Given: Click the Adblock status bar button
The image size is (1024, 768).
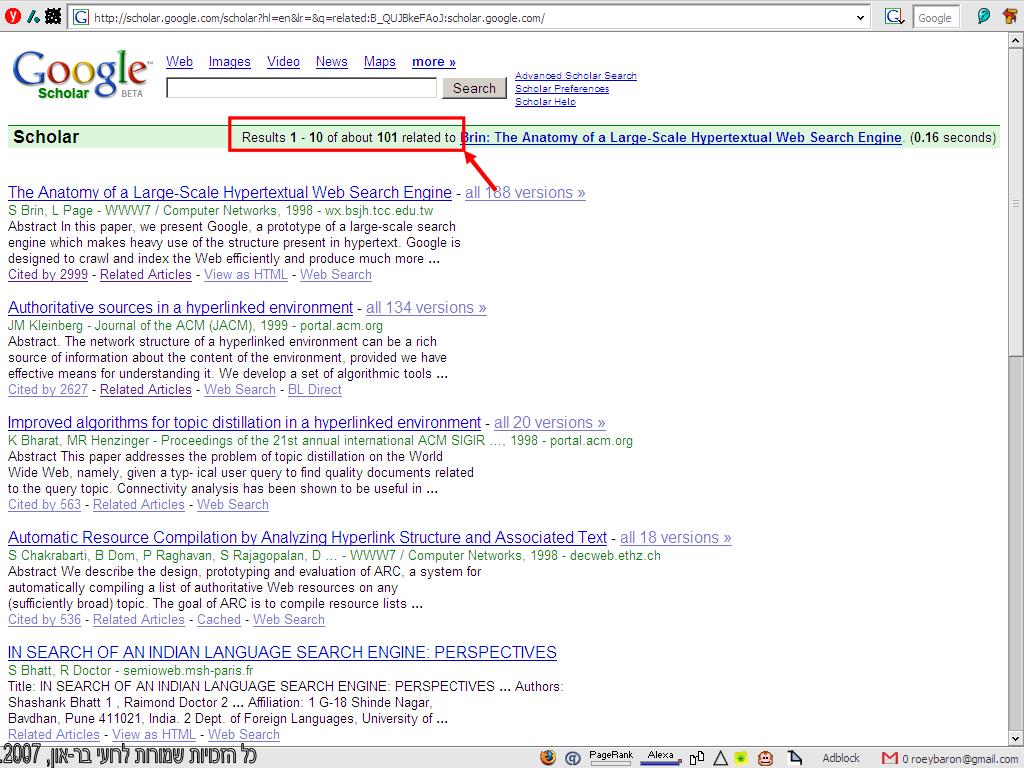Looking at the screenshot, I should [x=840, y=758].
